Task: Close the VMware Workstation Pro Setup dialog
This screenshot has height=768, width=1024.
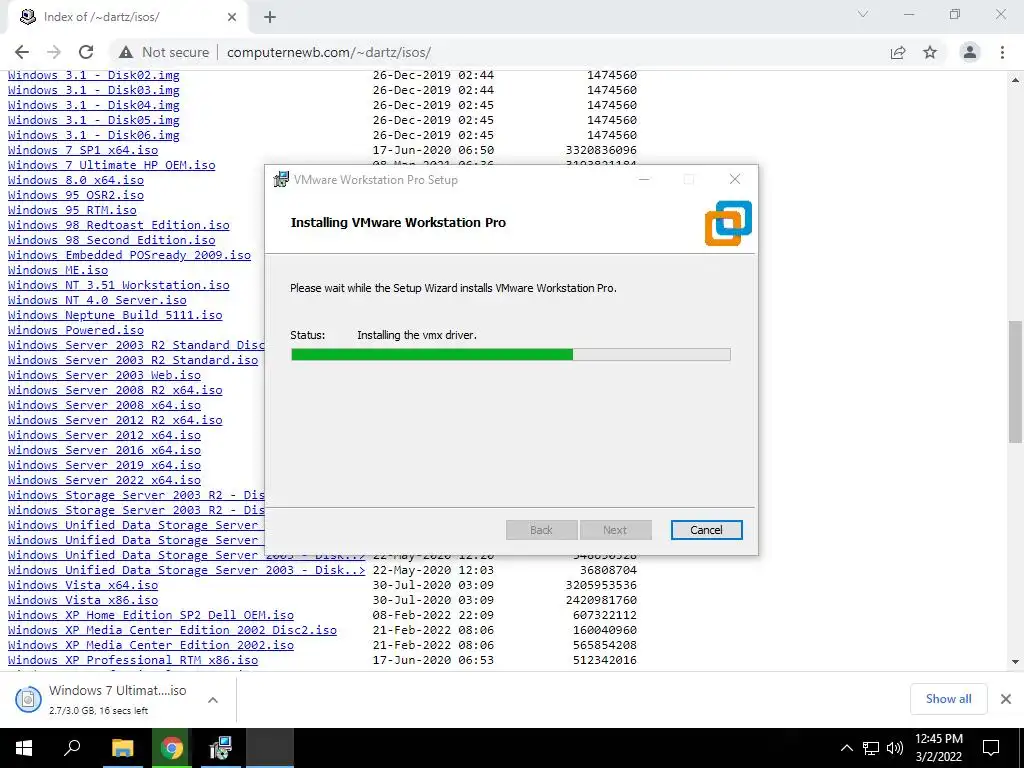Action: coord(735,179)
